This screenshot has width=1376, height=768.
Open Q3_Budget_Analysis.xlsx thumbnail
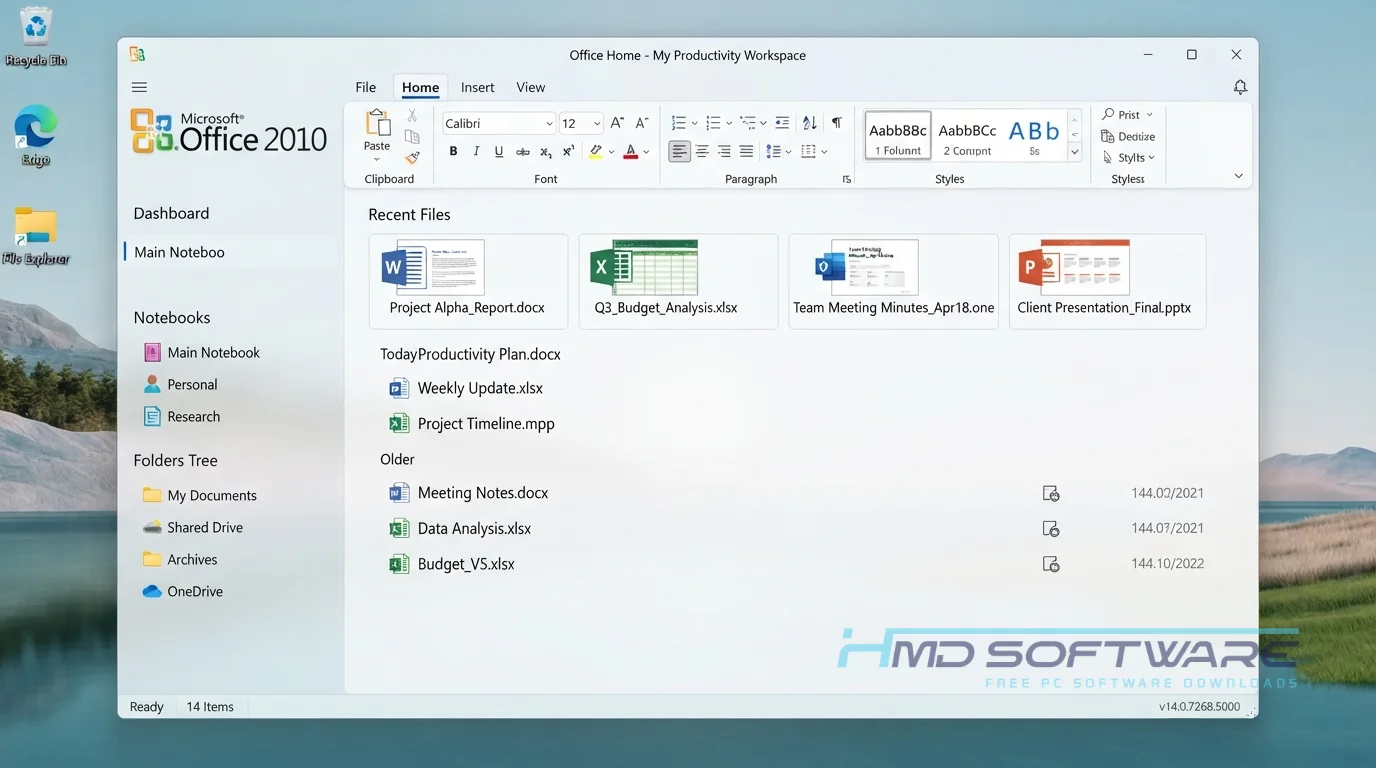(678, 281)
